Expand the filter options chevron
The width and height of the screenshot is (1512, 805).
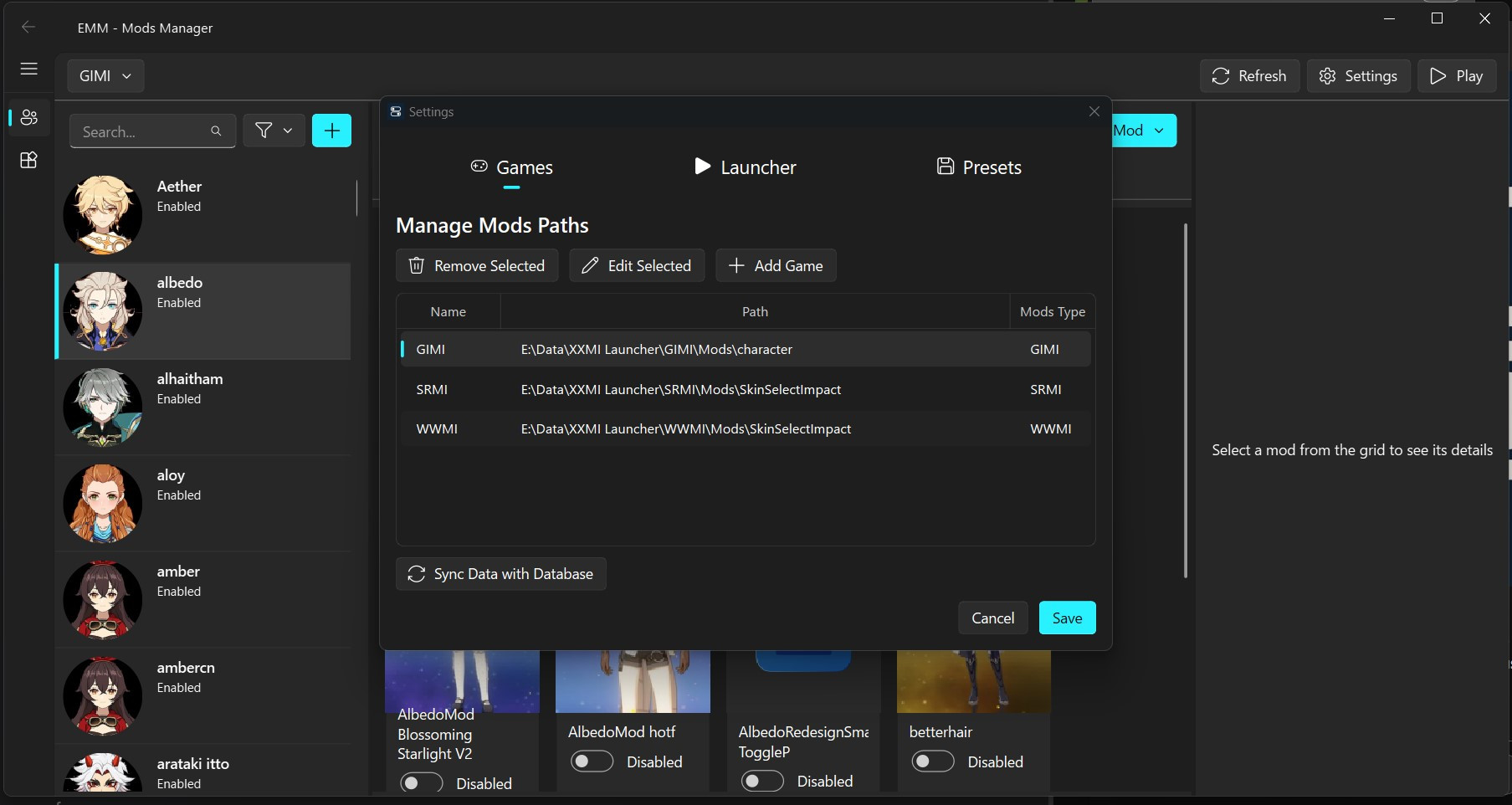coord(285,131)
